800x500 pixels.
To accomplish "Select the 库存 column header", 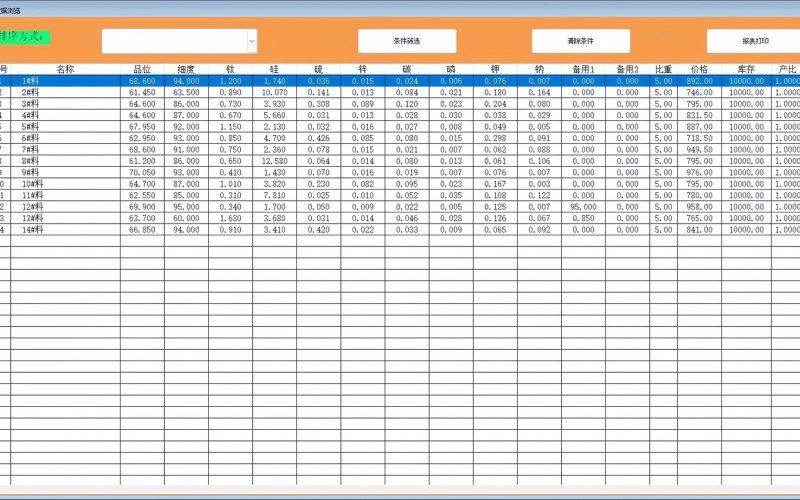I will [746, 70].
